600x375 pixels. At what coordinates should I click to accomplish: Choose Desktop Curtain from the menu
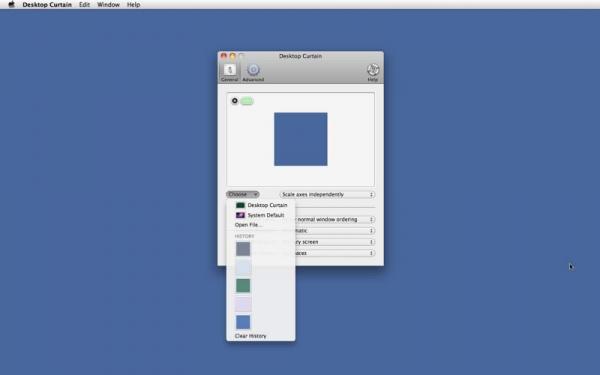(x=261, y=205)
